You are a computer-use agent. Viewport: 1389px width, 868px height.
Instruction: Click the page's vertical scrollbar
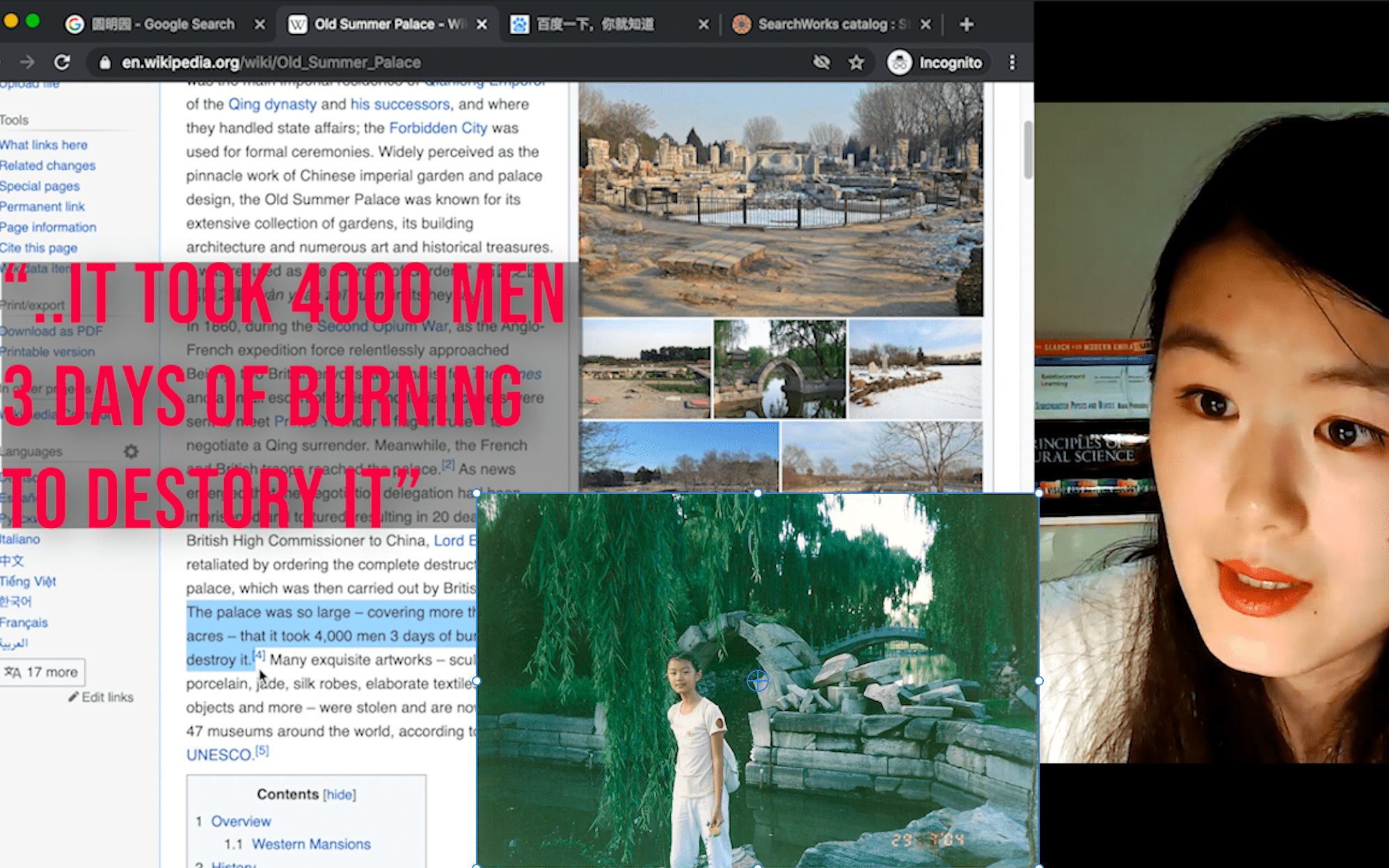[x=1028, y=150]
